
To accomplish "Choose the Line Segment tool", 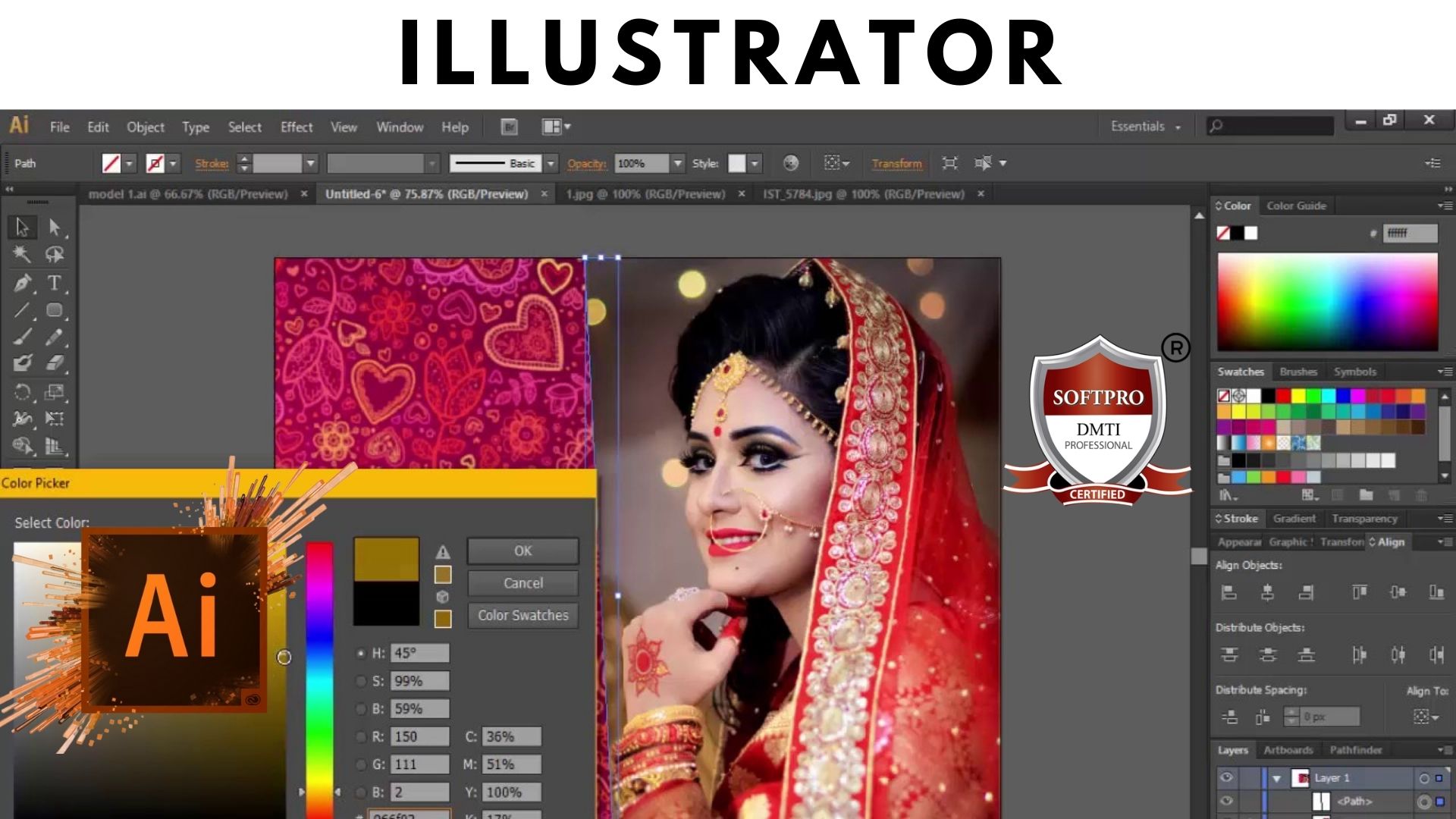I will coord(22,310).
